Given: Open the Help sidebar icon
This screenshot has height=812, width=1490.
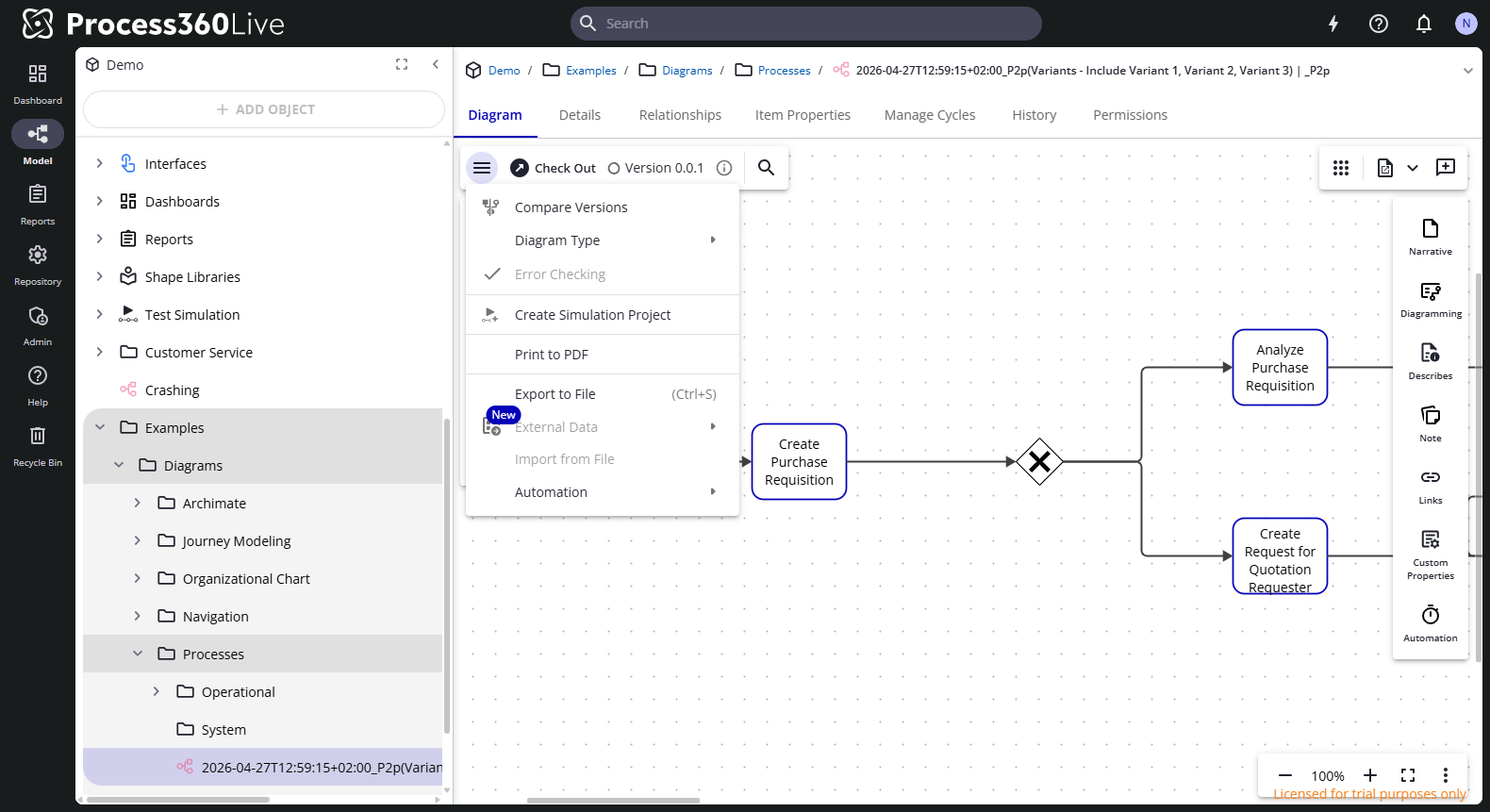Looking at the screenshot, I should [38, 385].
